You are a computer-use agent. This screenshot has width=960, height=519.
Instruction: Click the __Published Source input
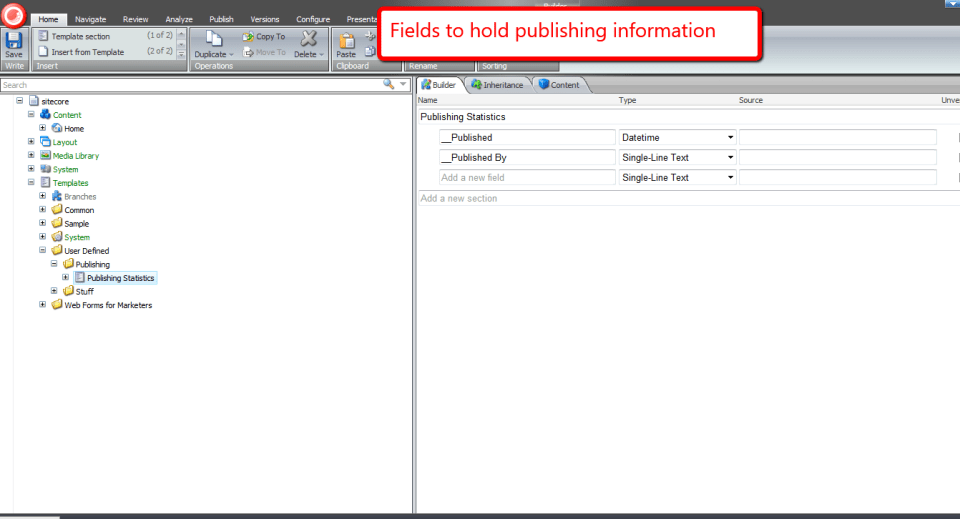[838, 138]
